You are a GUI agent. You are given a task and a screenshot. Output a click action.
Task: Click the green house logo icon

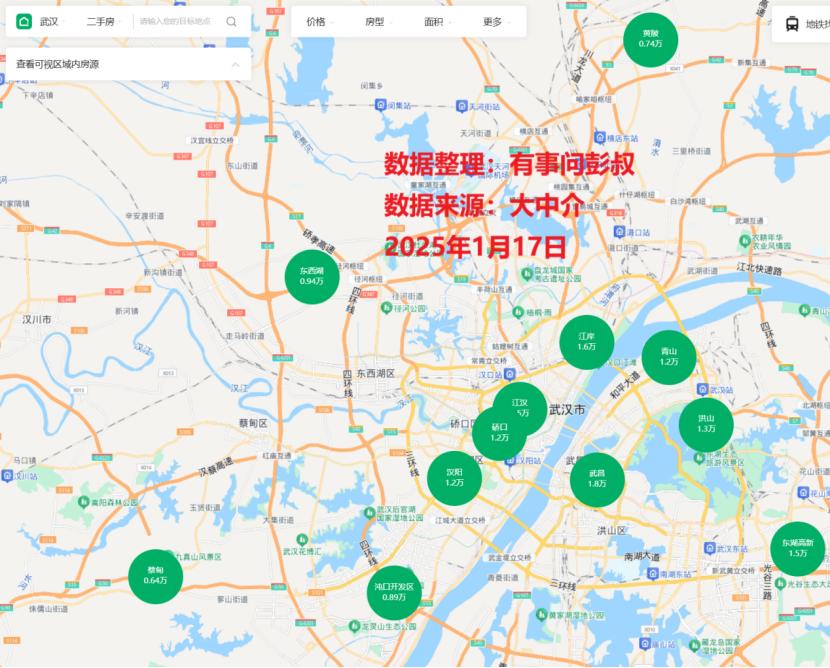[24, 21]
